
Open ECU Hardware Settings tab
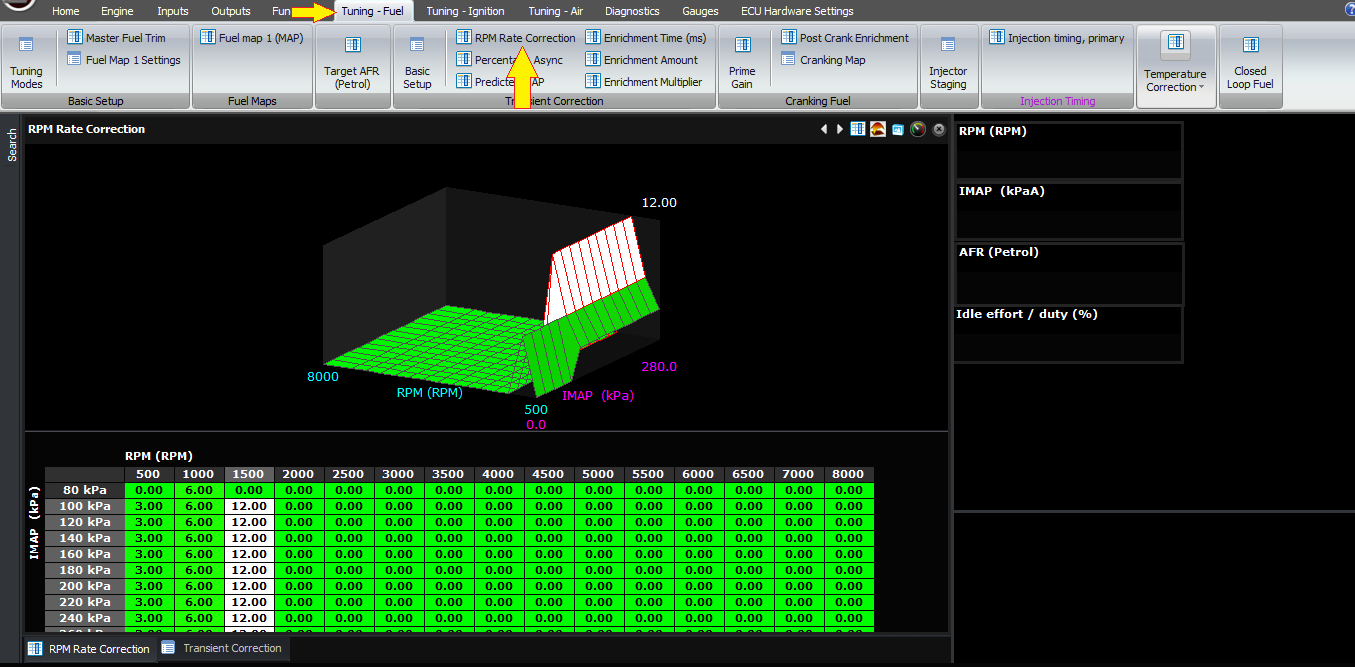coord(797,11)
